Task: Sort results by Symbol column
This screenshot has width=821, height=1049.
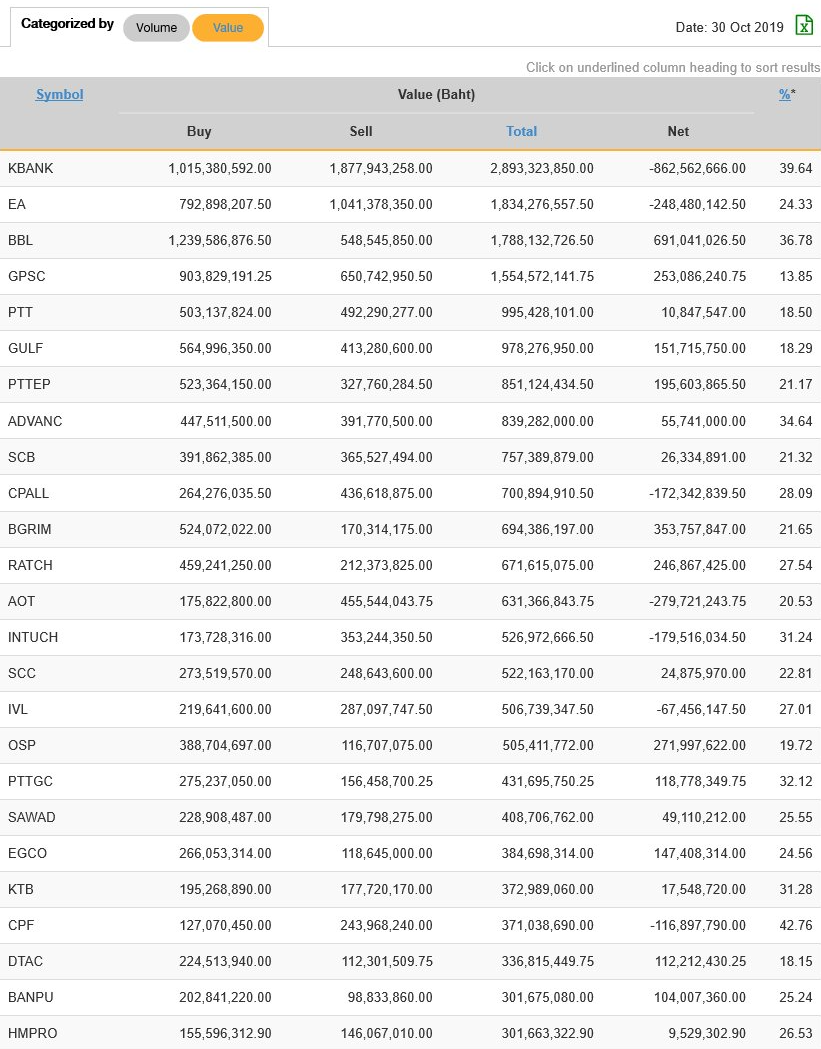Action: (59, 95)
